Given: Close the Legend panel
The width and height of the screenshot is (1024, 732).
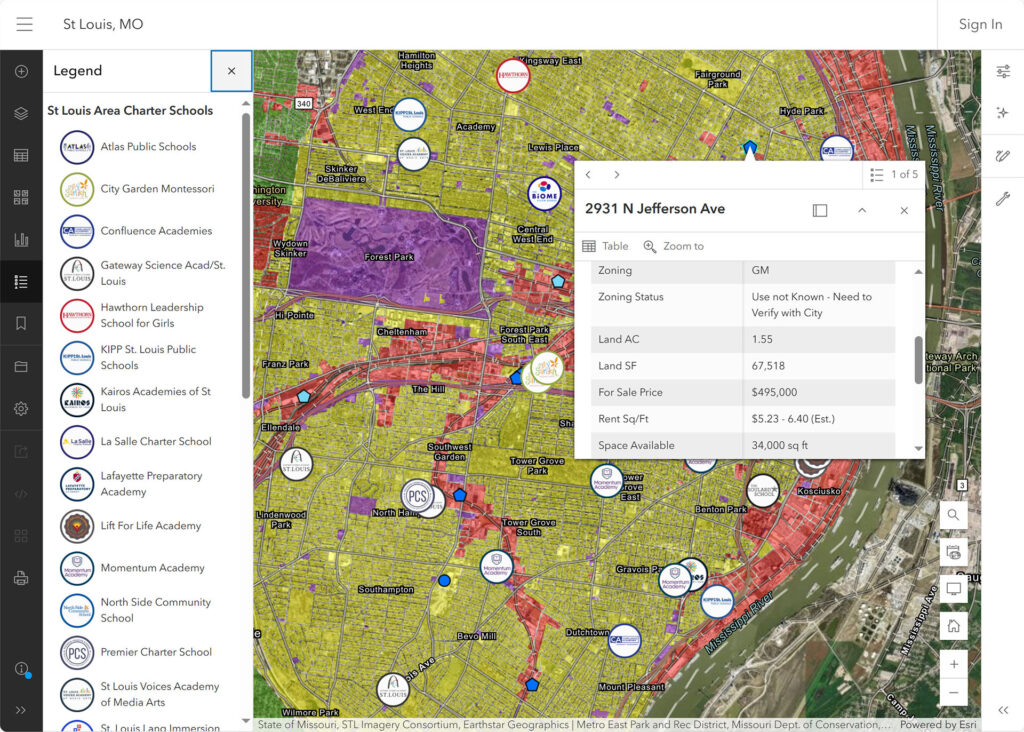Looking at the screenshot, I should coord(231,71).
